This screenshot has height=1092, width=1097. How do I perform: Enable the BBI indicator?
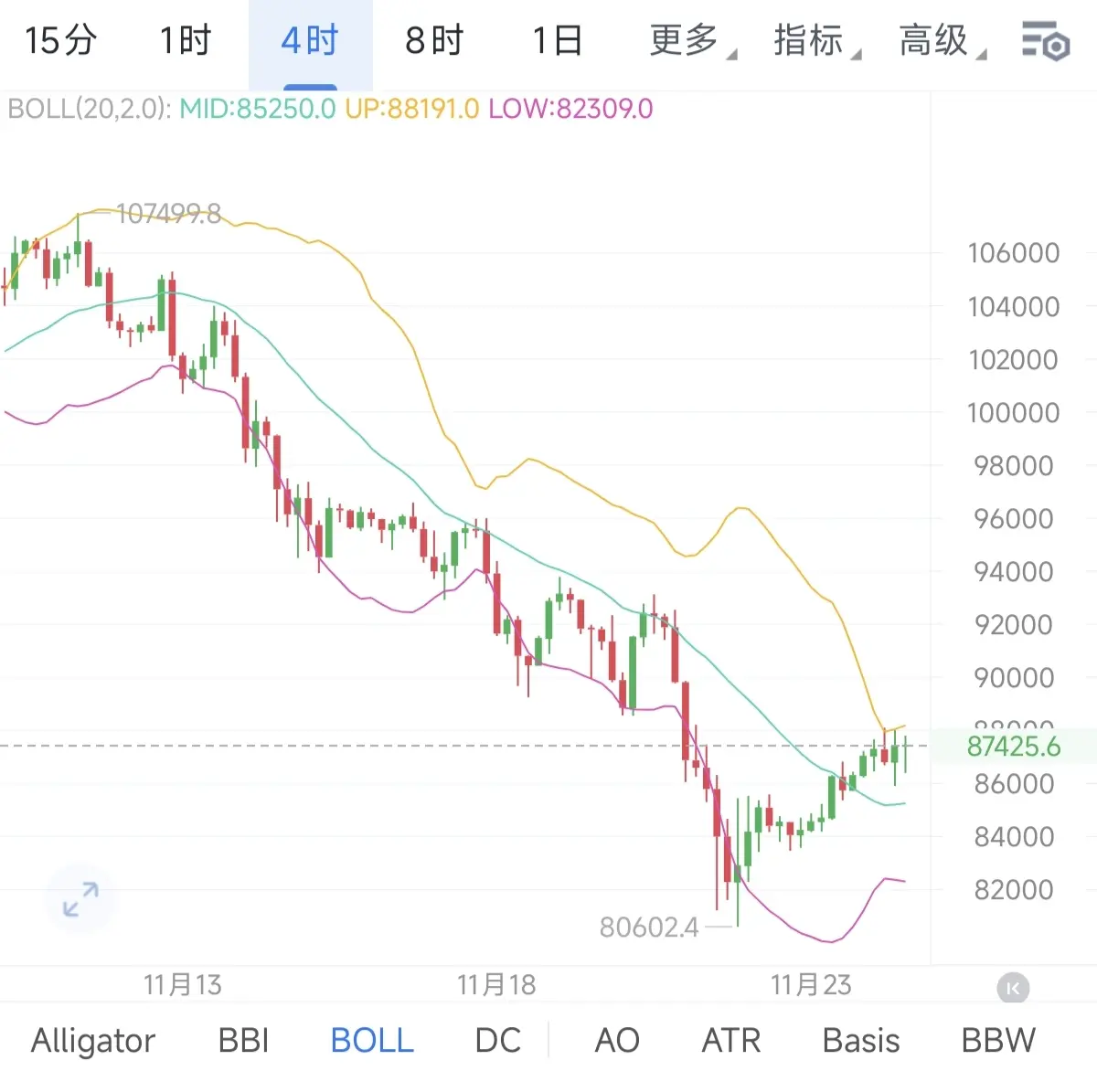pos(244,1041)
